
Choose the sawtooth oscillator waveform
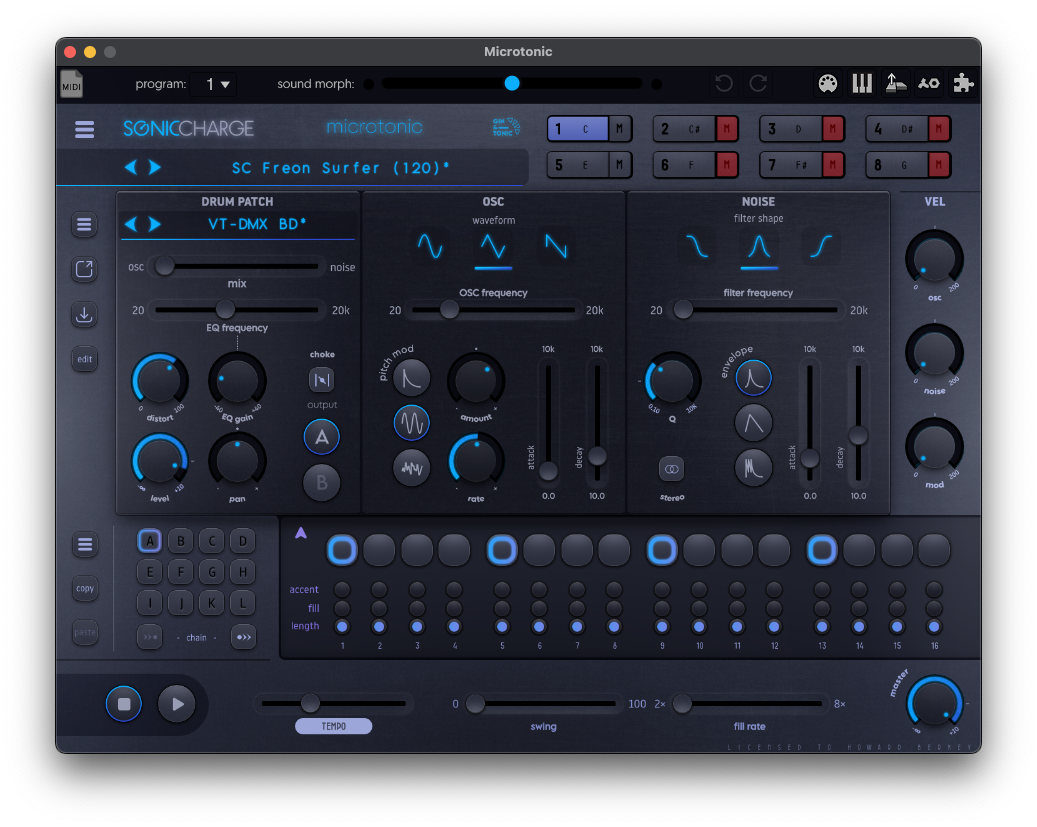tap(555, 245)
